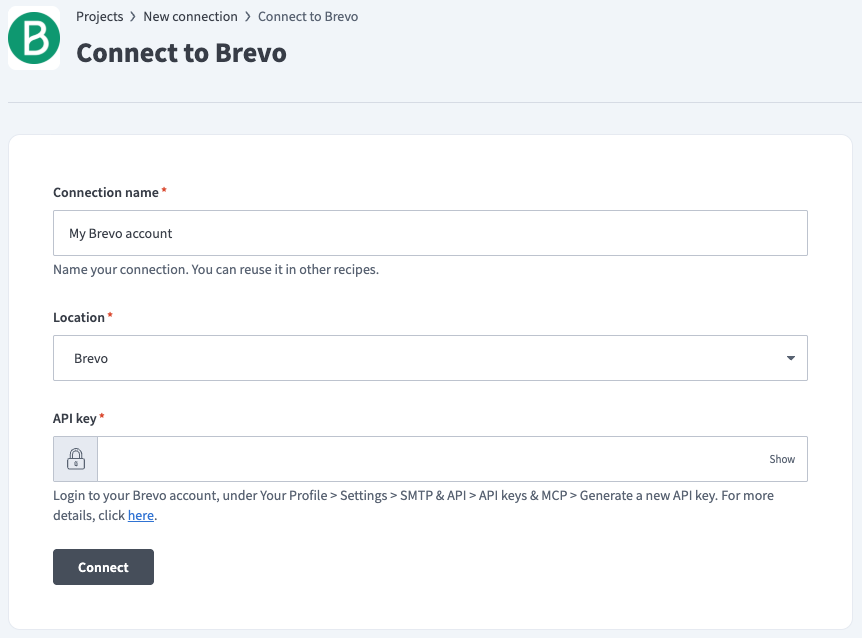Click the required asterisk next to API key
Viewport: 862px width, 638px height.
105,419
